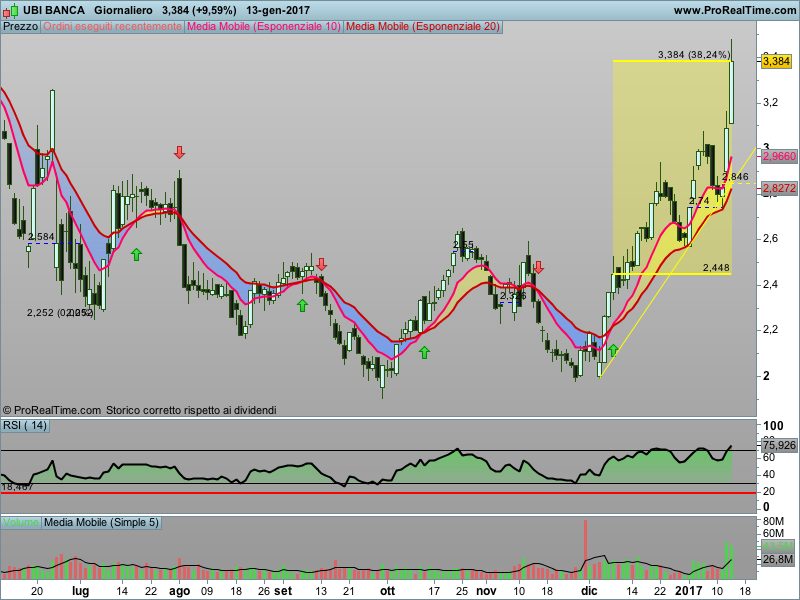This screenshot has width=800, height=600.
Task: Click the UBI BANCA instrument name
Action: pyautogui.click(x=54, y=10)
